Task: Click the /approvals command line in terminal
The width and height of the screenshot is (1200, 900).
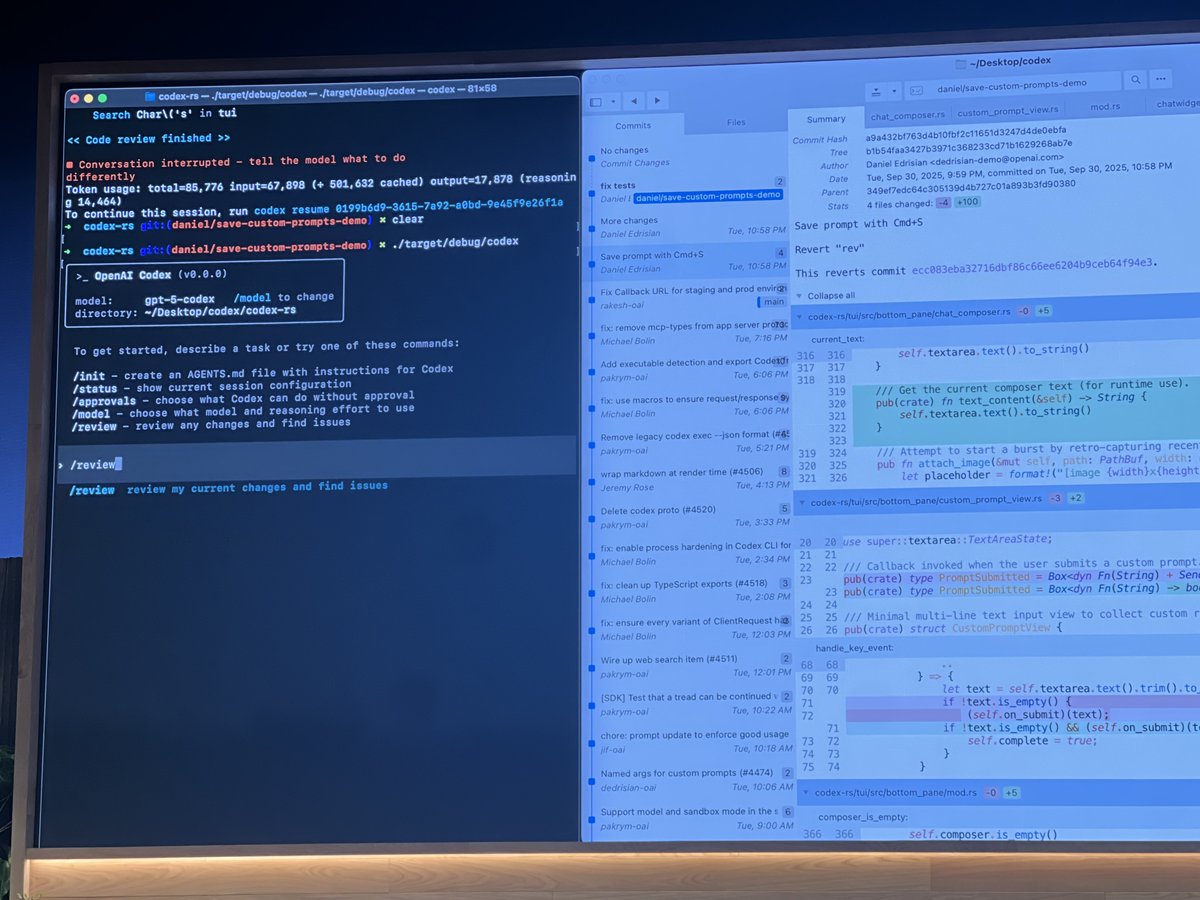Action: point(243,397)
